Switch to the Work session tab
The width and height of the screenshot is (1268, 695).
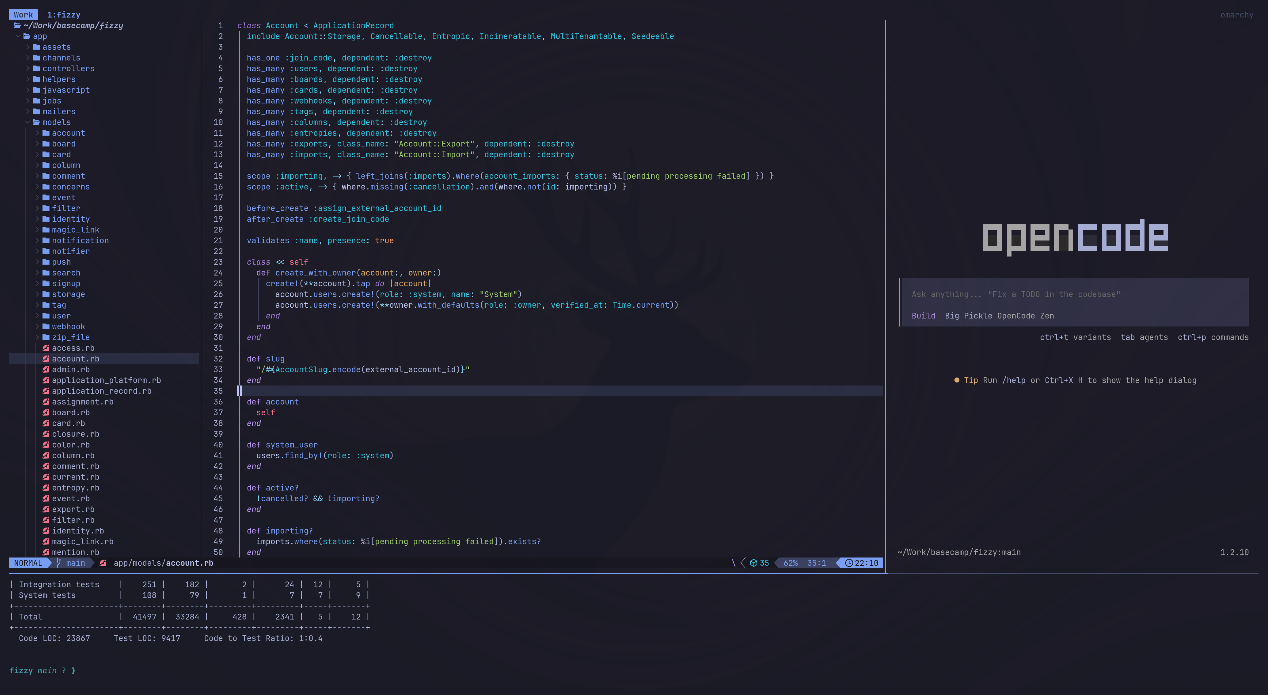point(23,15)
